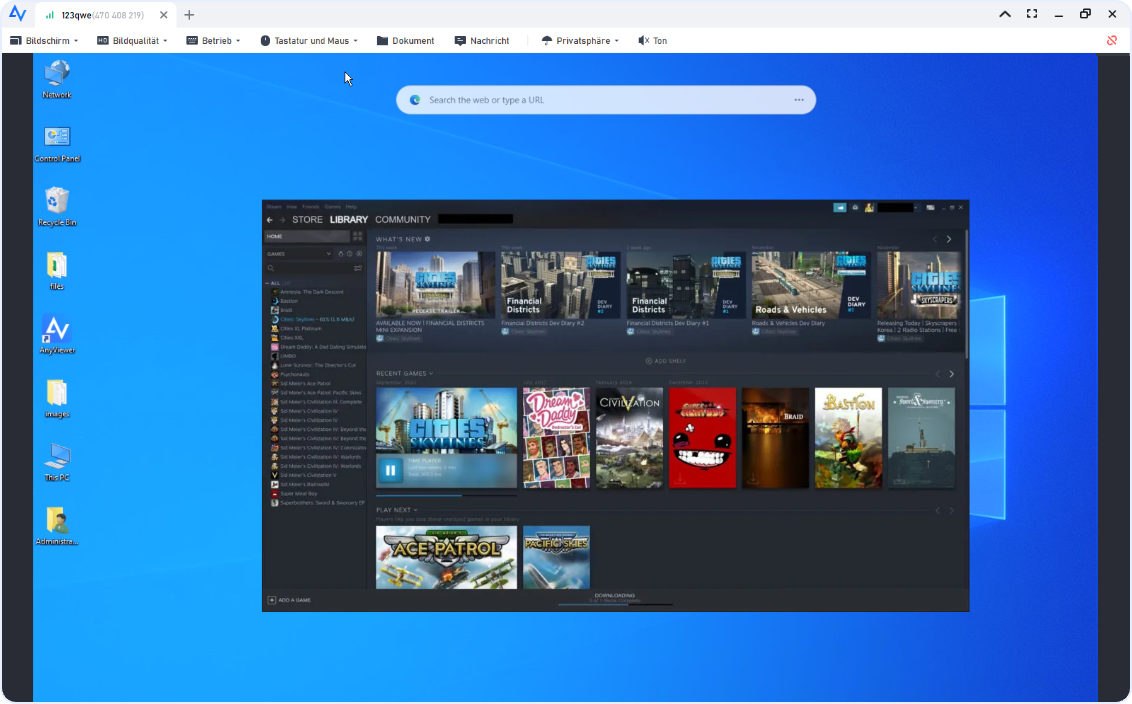Click the What's New settings gear
This screenshot has width=1132, height=704.
tap(428, 239)
